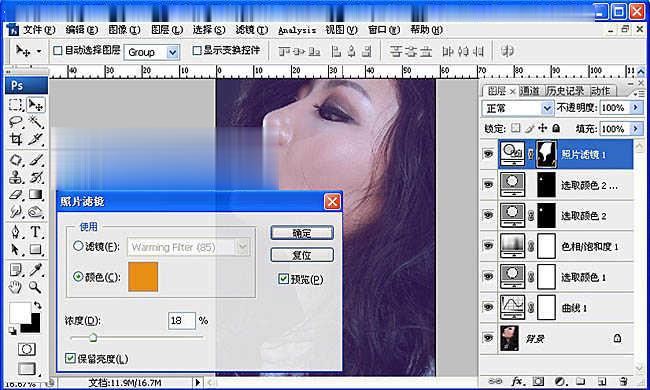650x390 pixels.
Task: Select the Slice tool
Action: click(36, 139)
